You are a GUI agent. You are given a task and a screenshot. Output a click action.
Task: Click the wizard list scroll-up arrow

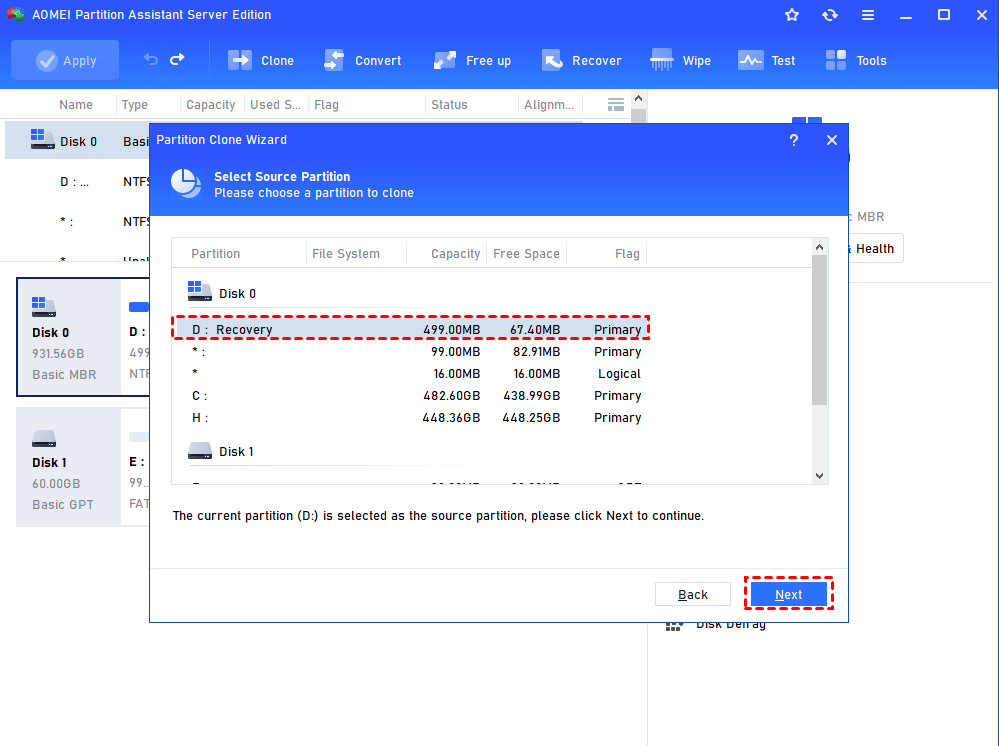coord(819,247)
